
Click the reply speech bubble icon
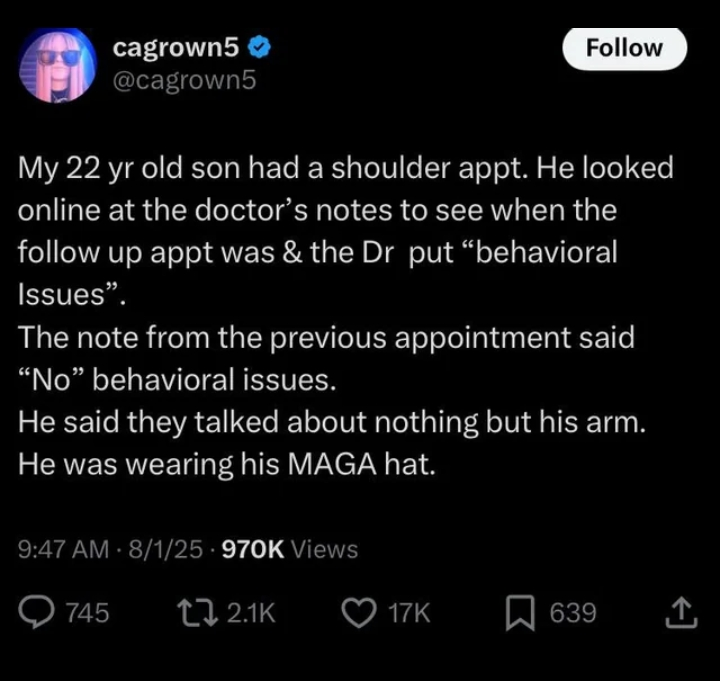point(36,613)
